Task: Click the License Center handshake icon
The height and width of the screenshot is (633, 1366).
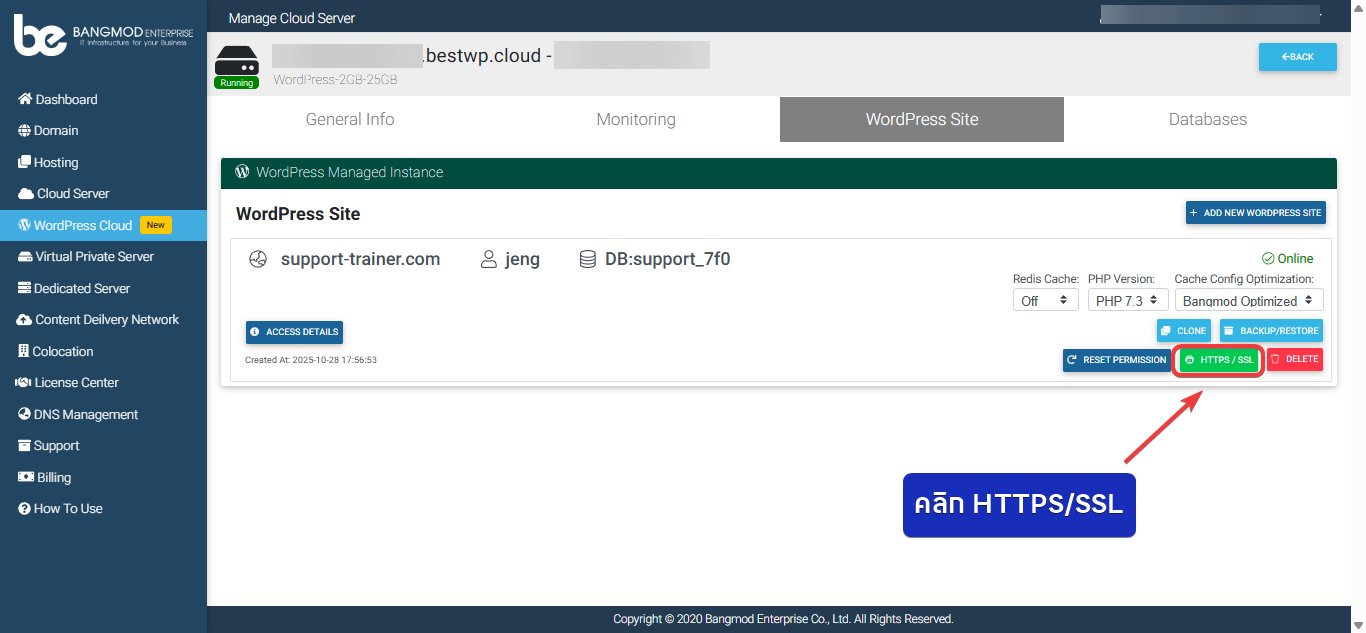Action: pyautogui.click(x=24, y=383)
